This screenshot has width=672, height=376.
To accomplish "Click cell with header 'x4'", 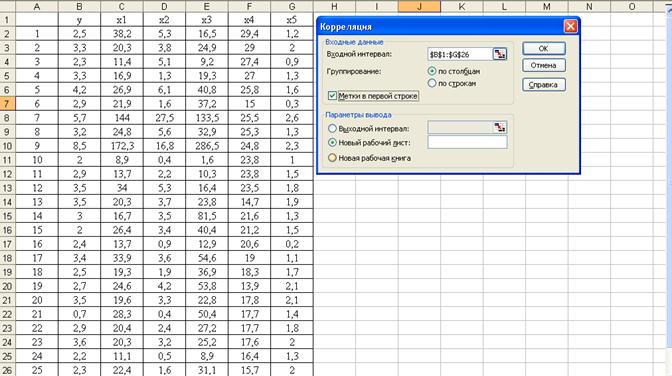I will [249, 20].
